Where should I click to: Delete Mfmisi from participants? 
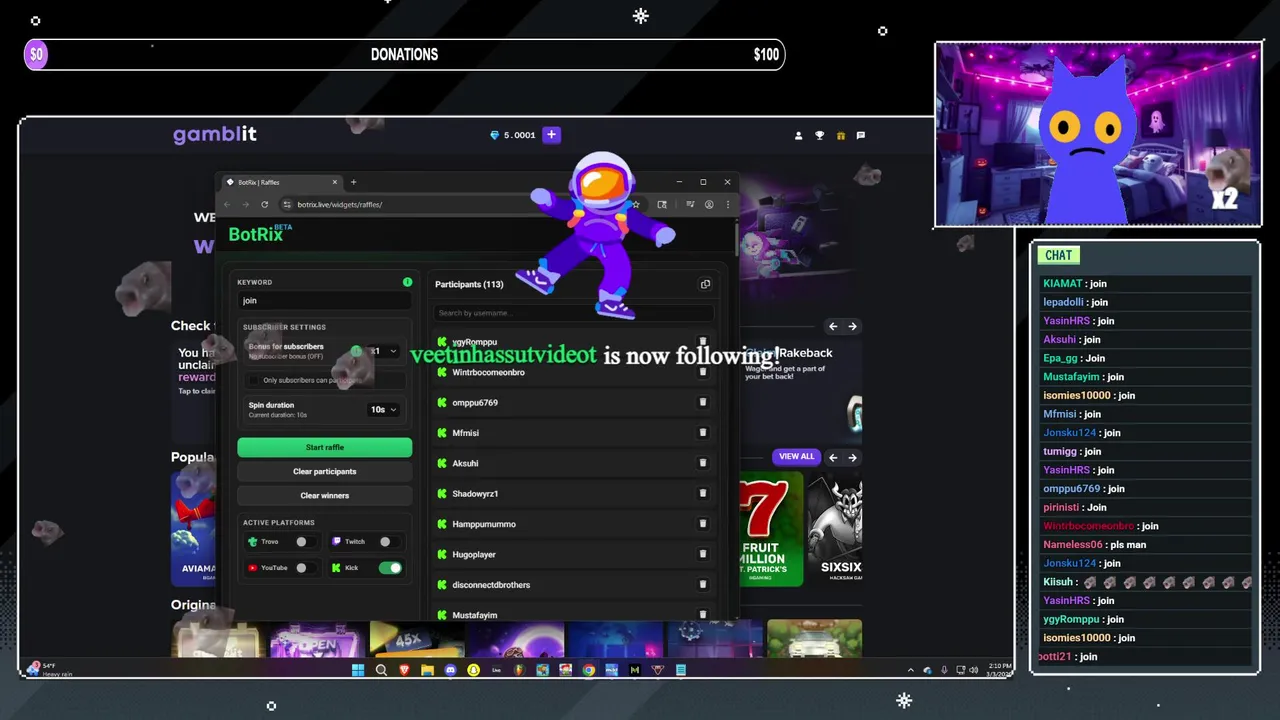coord(703,433)
